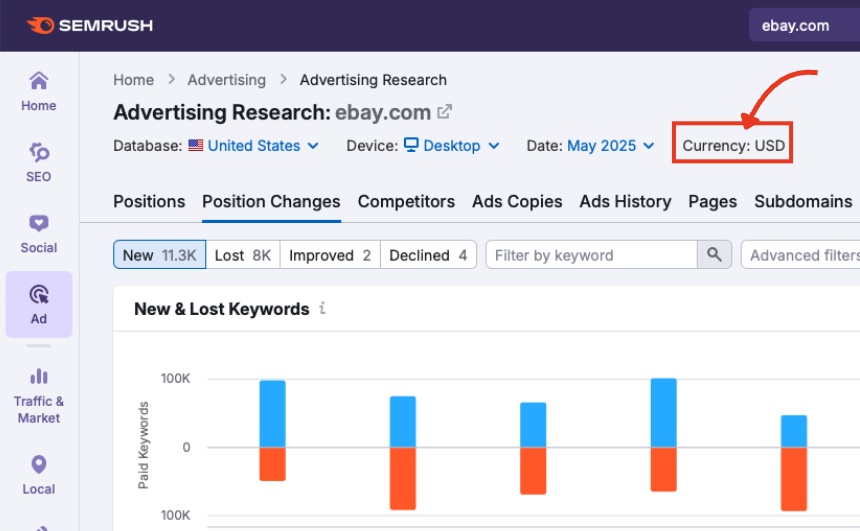This screenshot has height=531, width=860.
Task: Open the SEO sidebar section
Action: tap(38, 161)
